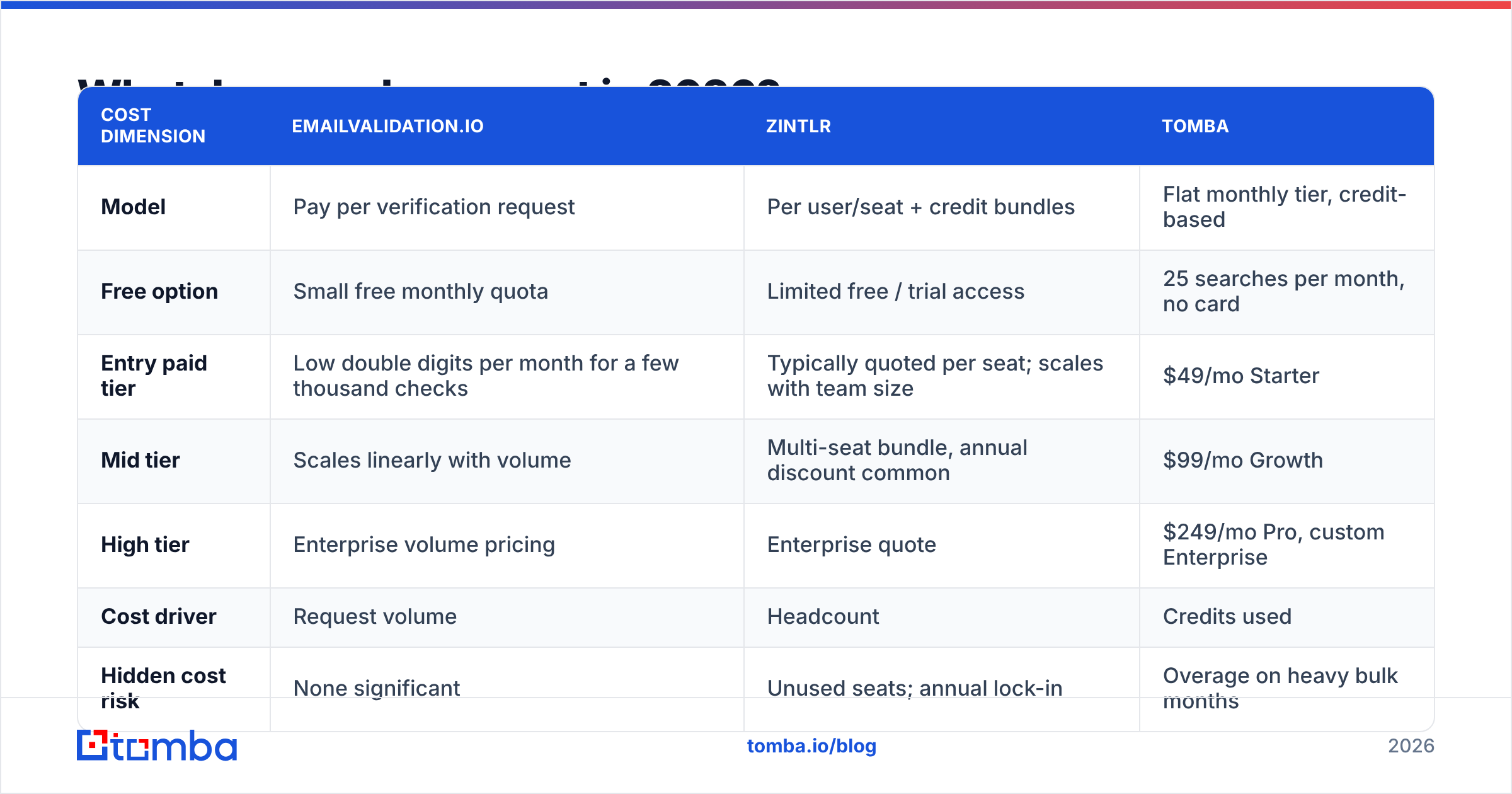Viewport: 1512px width, 794px height.
Task: Select 'Small free monthly quota' cell
Action: click(x=507, y=292)
